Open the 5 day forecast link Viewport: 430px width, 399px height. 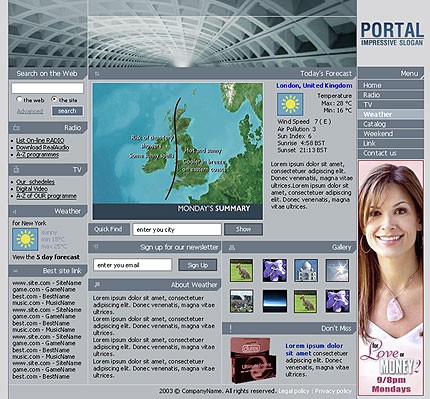click(58, 257)
